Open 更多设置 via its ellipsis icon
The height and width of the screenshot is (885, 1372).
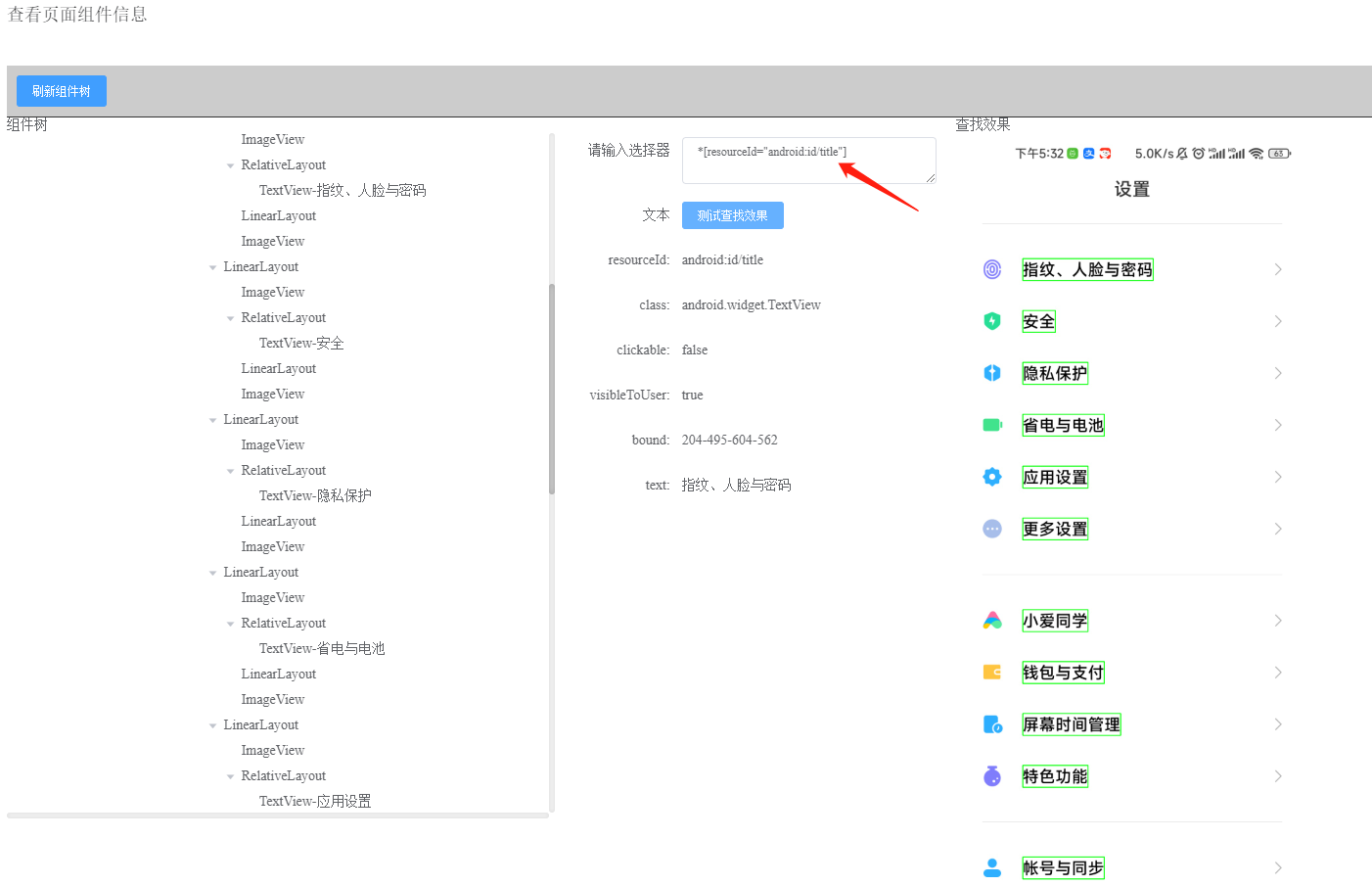coord(992,528)
